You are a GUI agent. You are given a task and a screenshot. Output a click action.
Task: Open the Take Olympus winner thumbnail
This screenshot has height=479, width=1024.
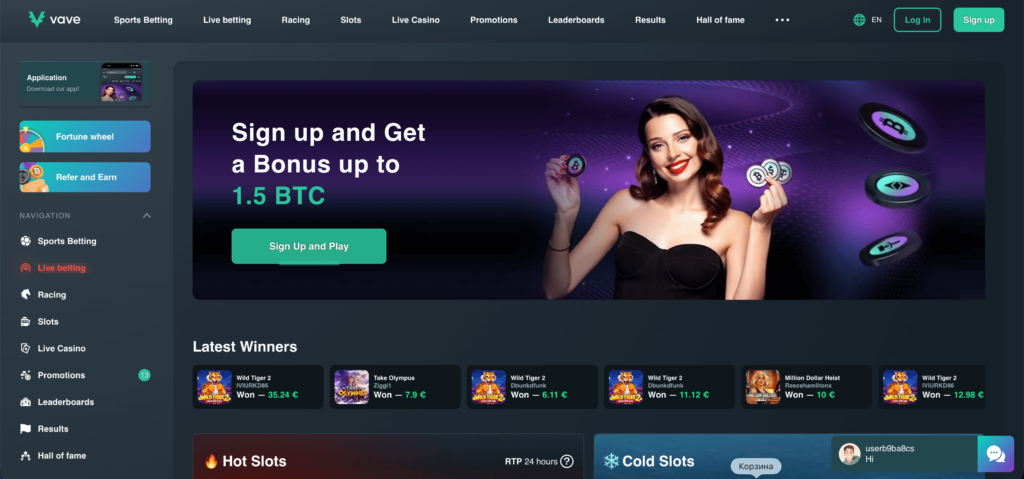pos(351,387)
